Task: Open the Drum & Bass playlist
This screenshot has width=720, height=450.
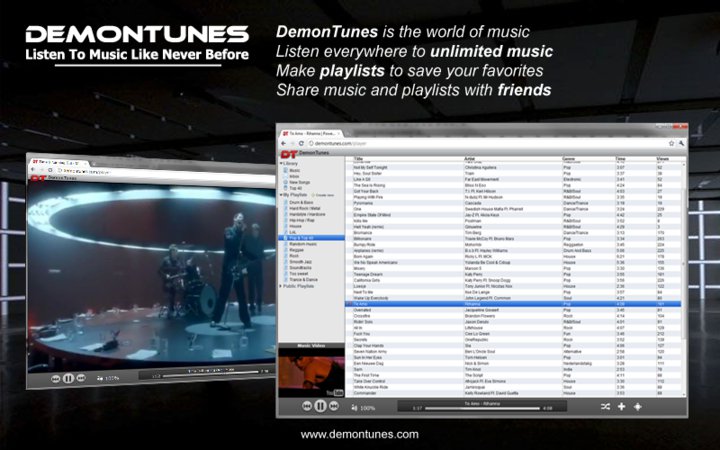Action: (301, 202)
